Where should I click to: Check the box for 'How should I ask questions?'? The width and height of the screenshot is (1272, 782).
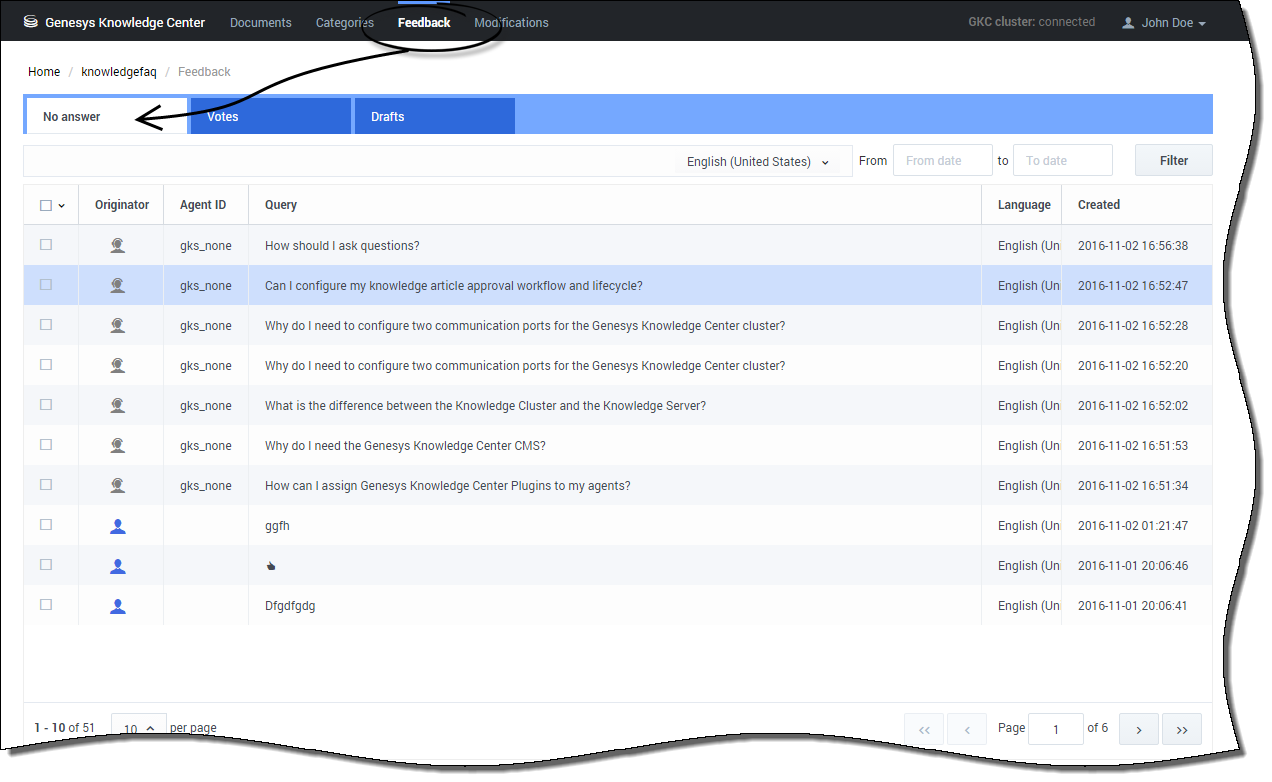(x=46, y=245)
